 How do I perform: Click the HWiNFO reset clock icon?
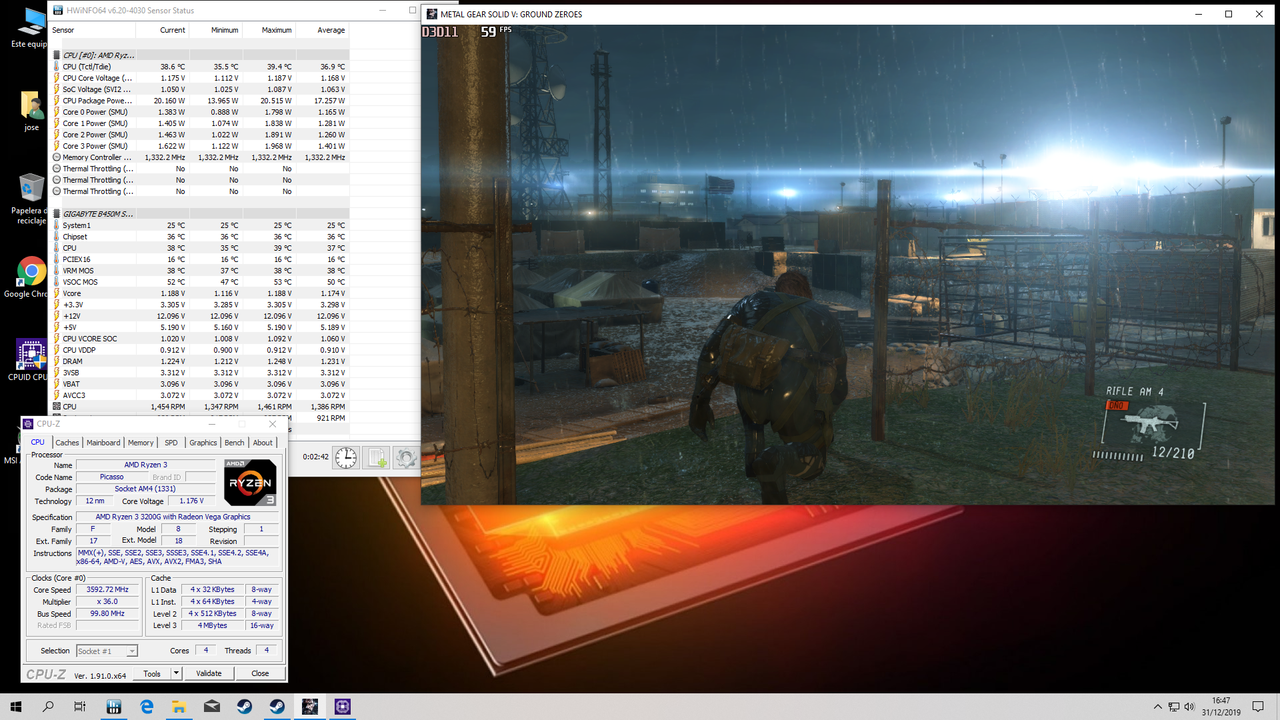(x=346, y=457)
